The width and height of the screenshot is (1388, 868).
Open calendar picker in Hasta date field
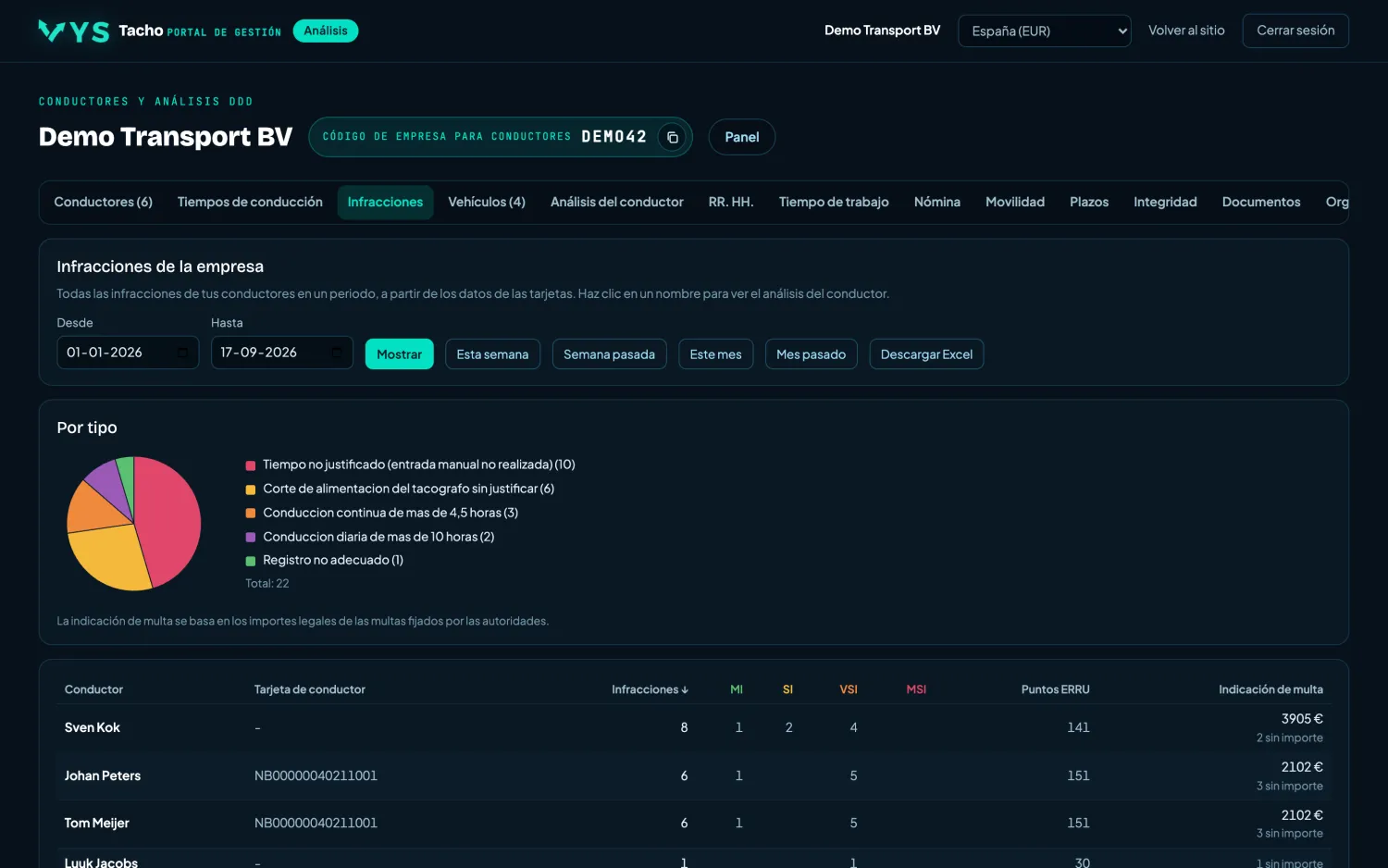(337, 353)
